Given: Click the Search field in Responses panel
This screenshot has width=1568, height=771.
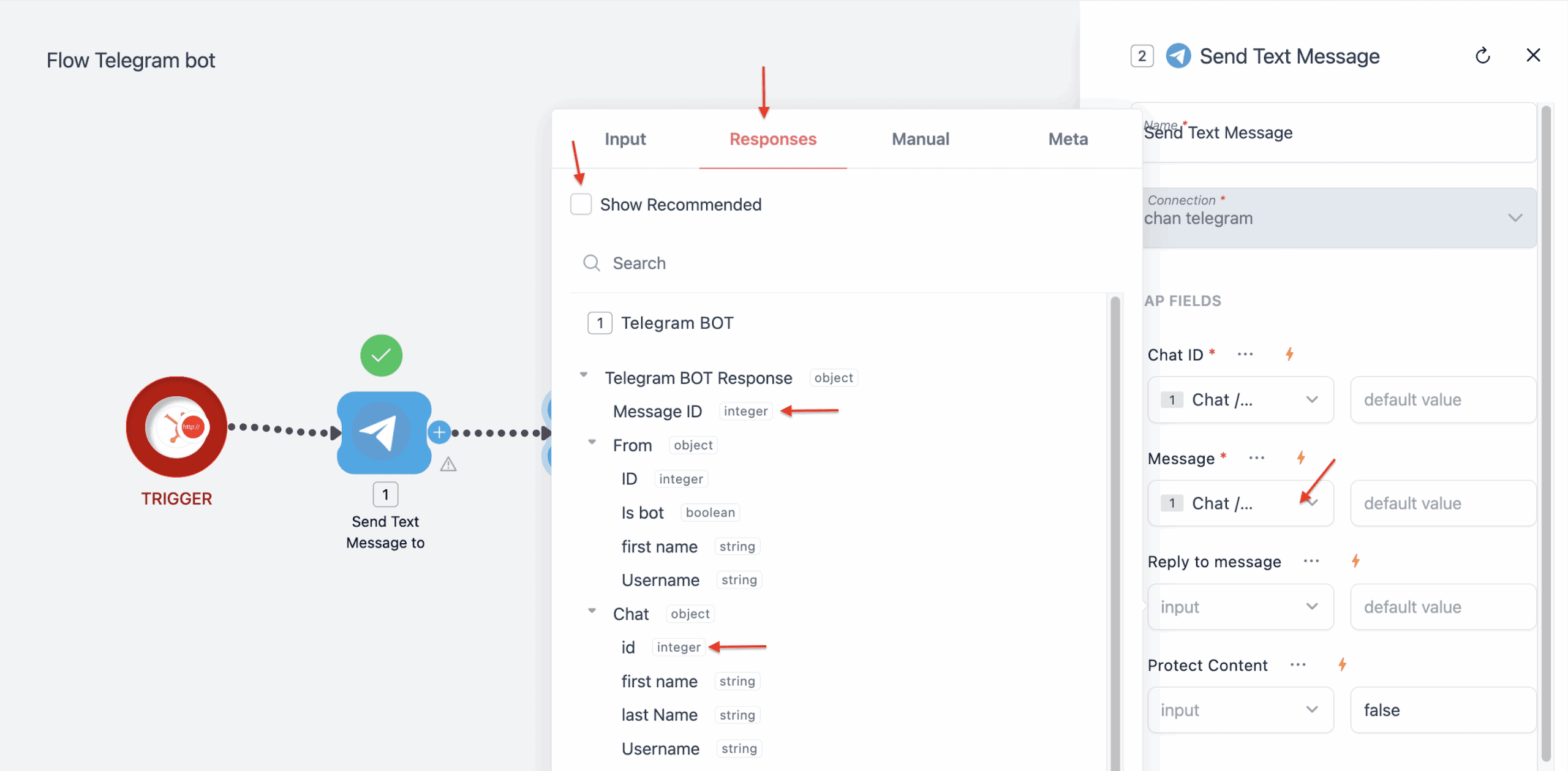Looking at the screenshot, I should coord(845,263).
